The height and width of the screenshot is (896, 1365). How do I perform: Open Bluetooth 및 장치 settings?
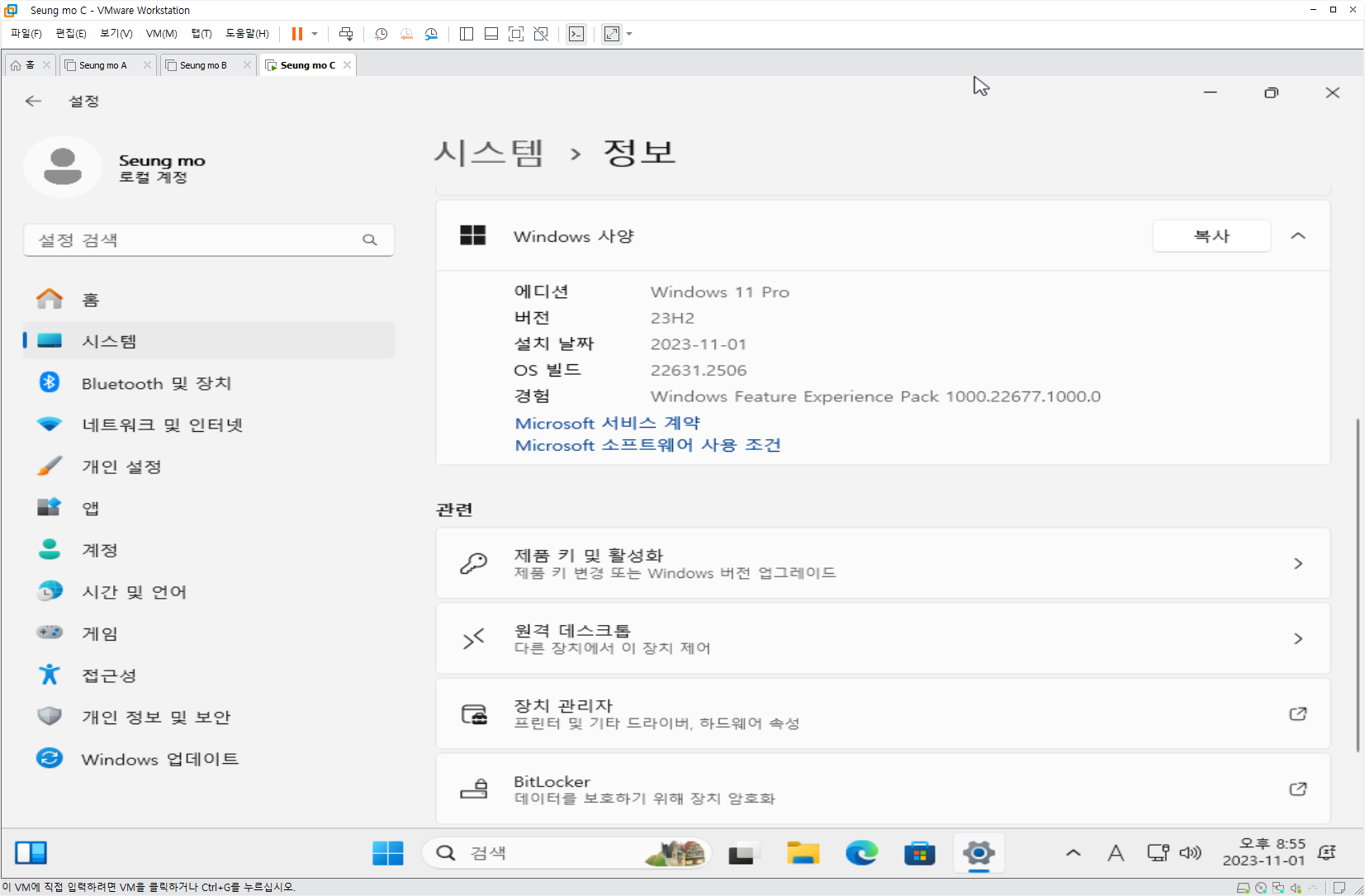pos(209,382)
